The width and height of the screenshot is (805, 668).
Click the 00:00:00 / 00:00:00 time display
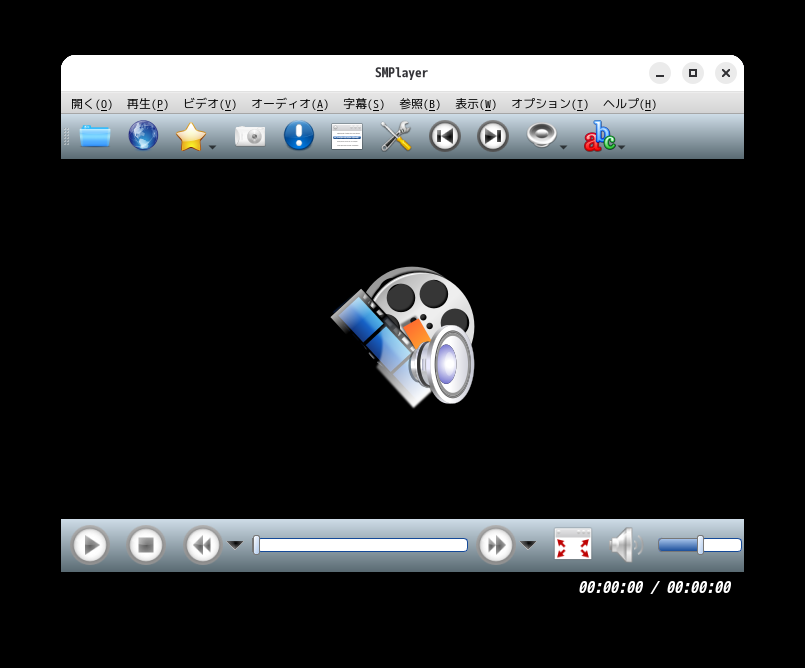pyautogui.click(x=655, y=587)
